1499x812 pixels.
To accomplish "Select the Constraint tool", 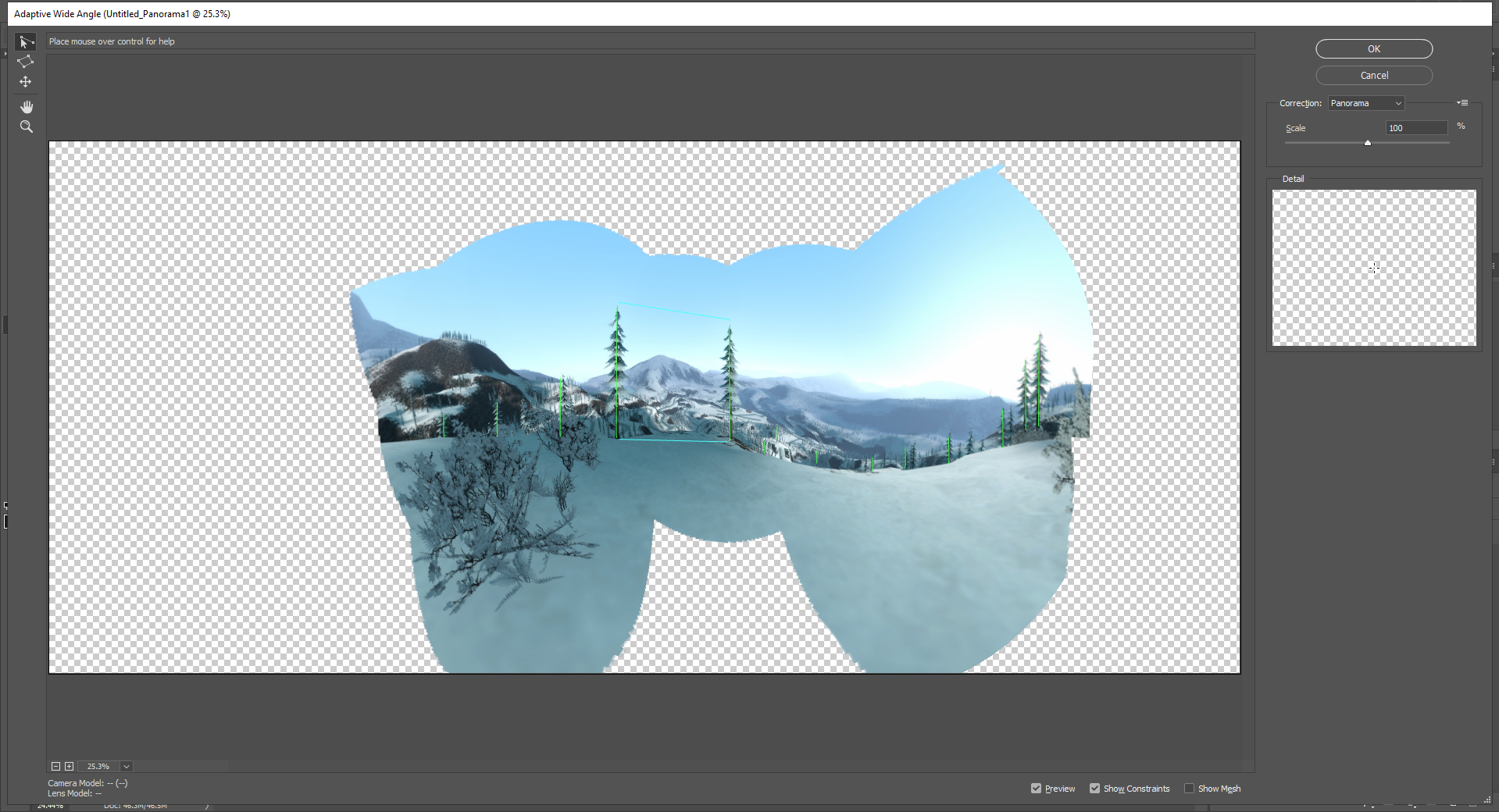I will point(25,42).
